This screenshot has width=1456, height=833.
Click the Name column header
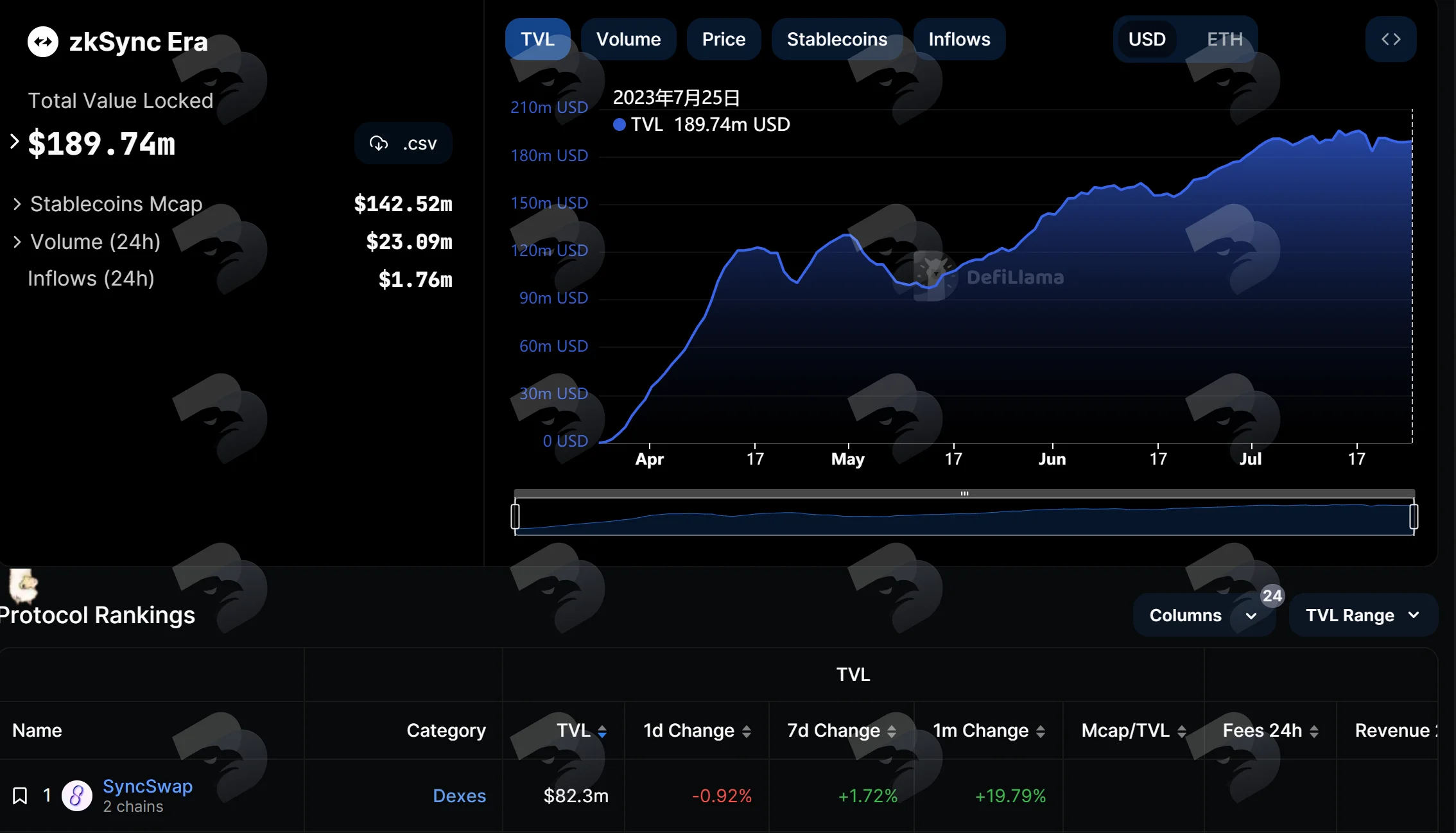coord(37,730)
